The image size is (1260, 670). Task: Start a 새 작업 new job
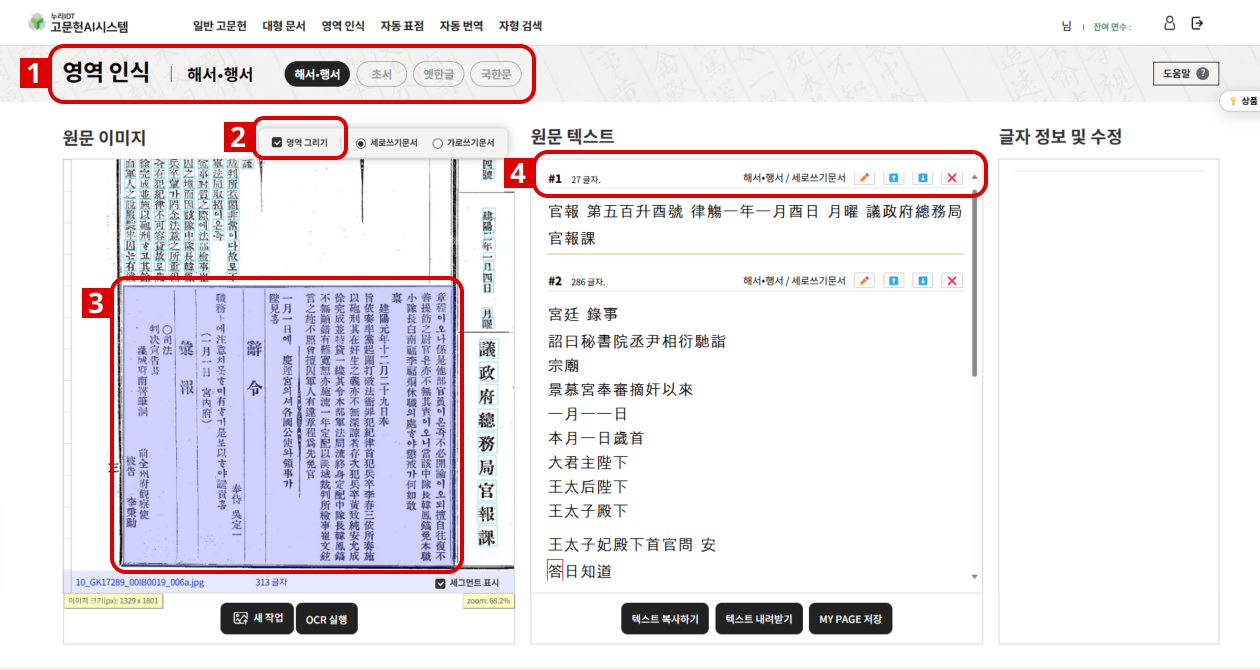257,618
